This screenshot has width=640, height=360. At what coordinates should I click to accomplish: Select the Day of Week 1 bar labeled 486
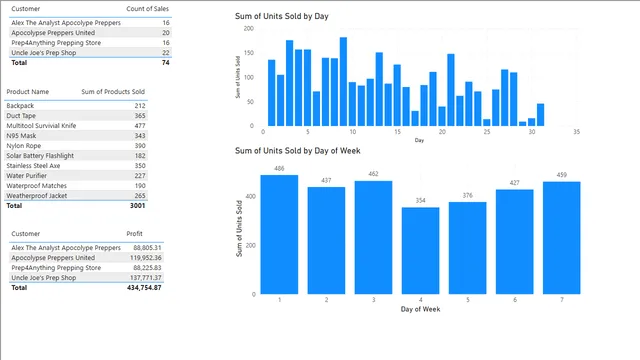279,234
